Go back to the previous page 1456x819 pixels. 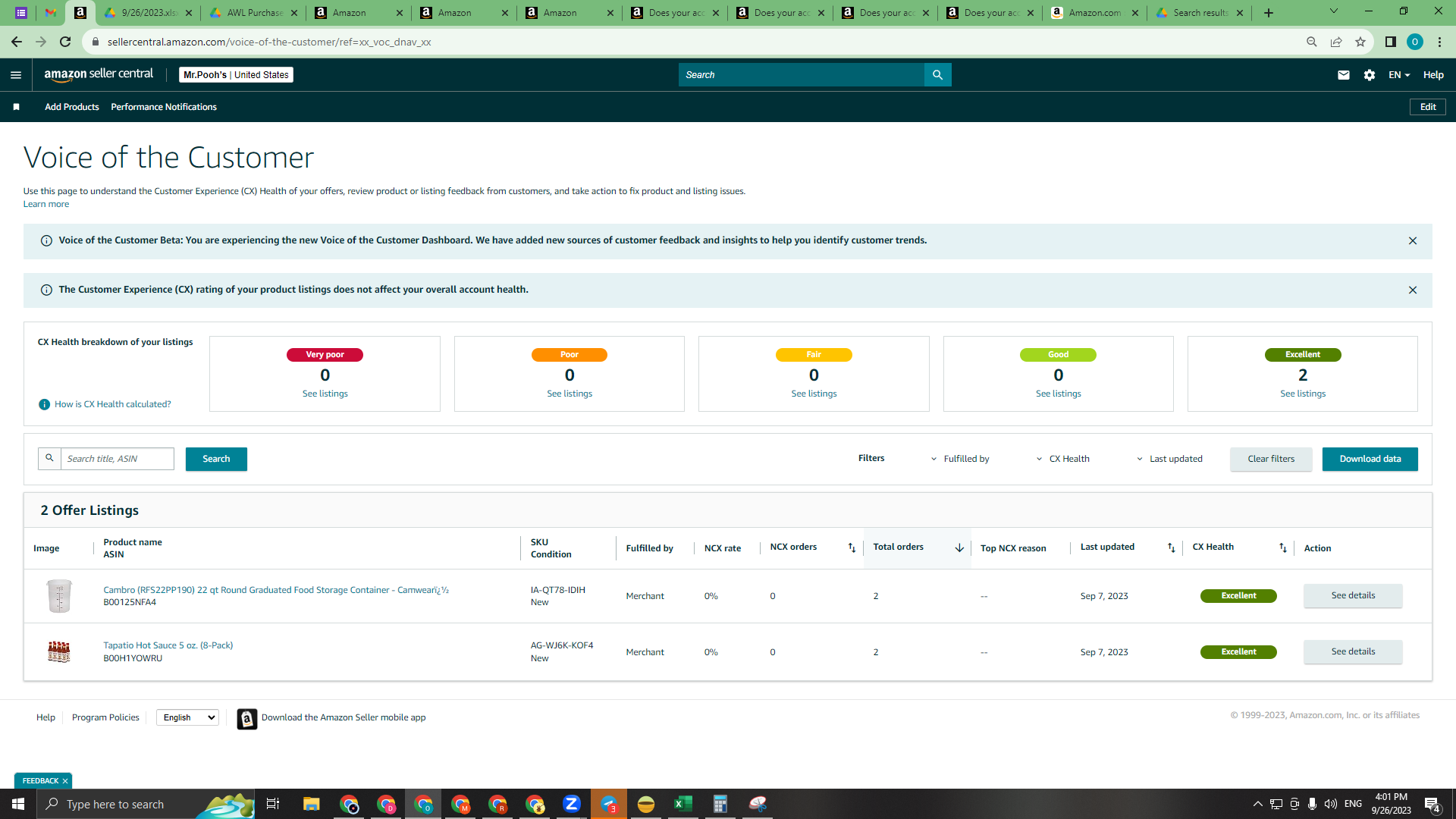point(17,42)
